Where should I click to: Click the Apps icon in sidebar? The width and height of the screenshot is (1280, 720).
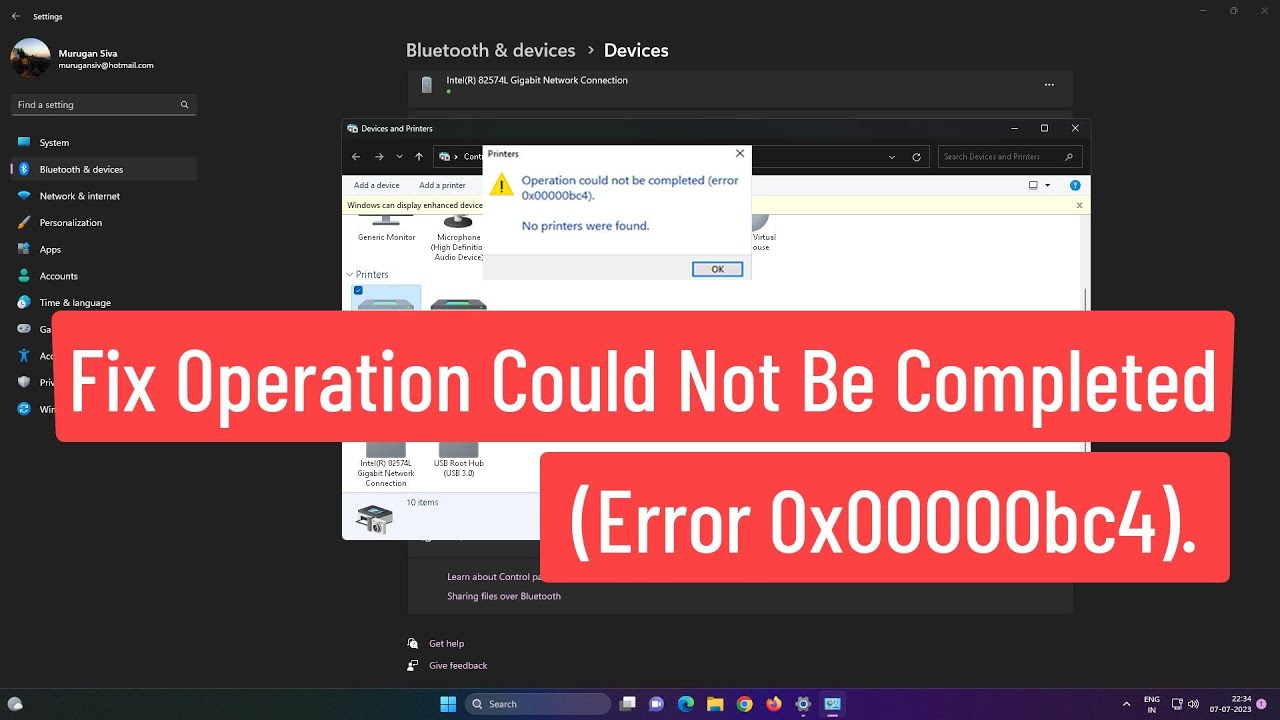click(x=24, y=249)
